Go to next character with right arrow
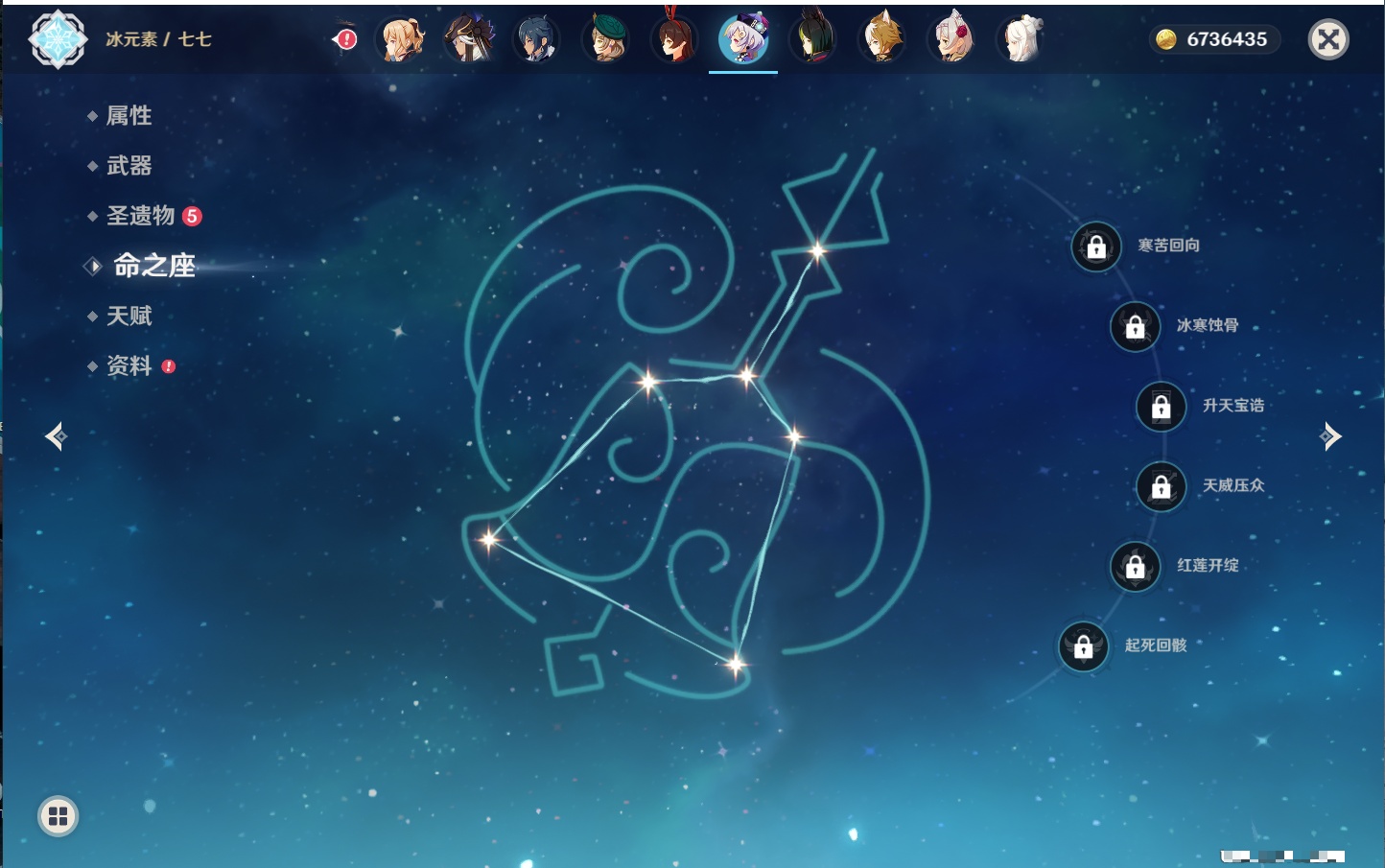Image resolution: width=1385 pixels, height=868 pixels. [x=1330, y=436]
